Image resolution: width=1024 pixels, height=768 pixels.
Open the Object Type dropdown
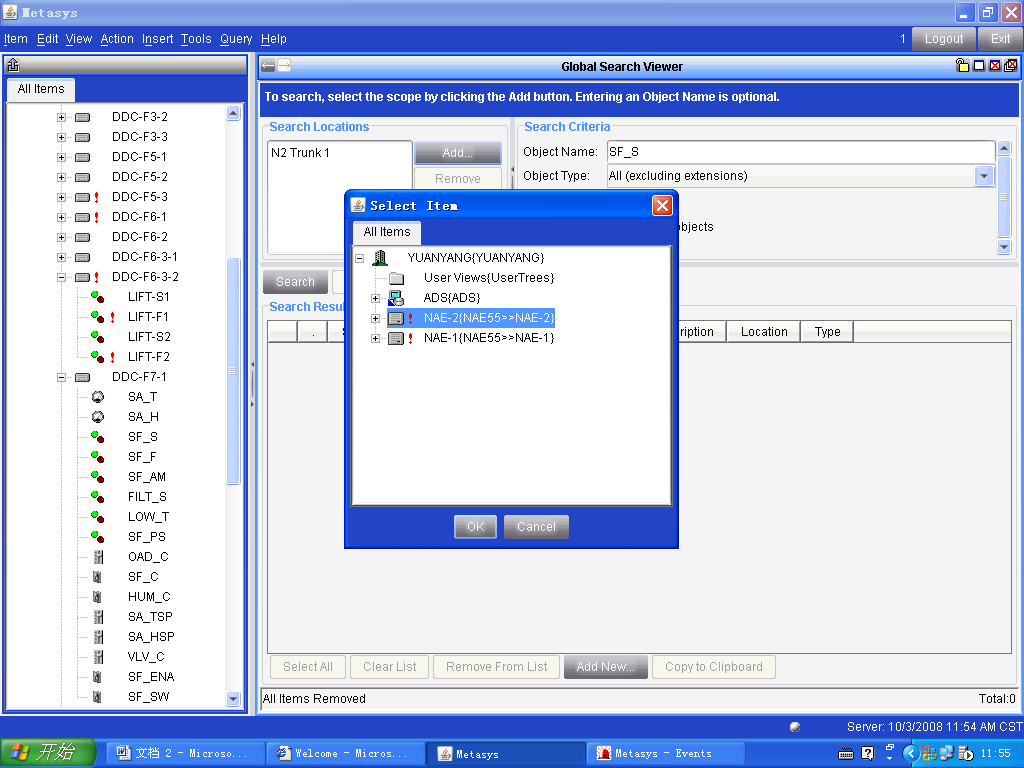(984, 176)
